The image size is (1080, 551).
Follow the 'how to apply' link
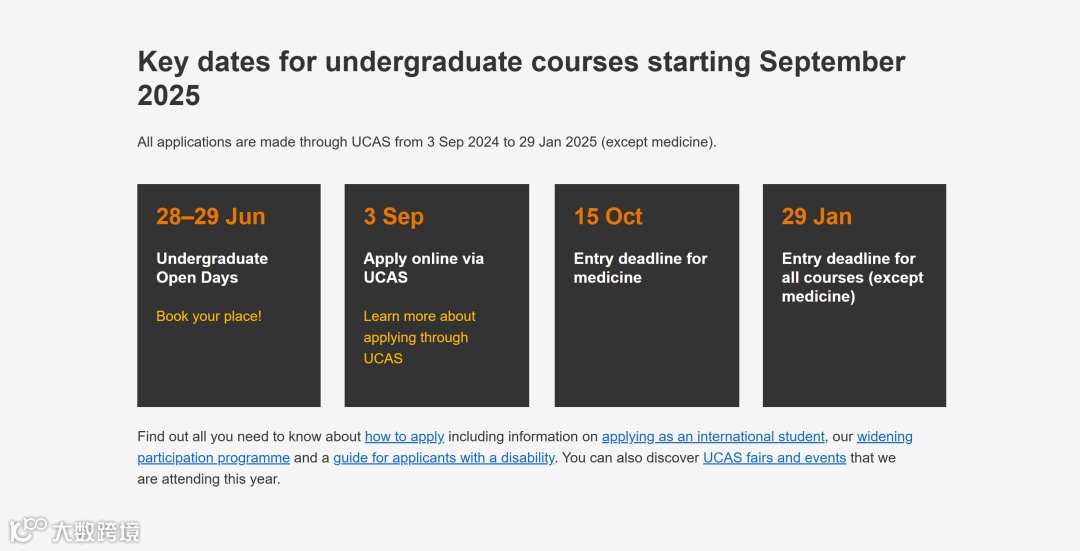[404, 437]
